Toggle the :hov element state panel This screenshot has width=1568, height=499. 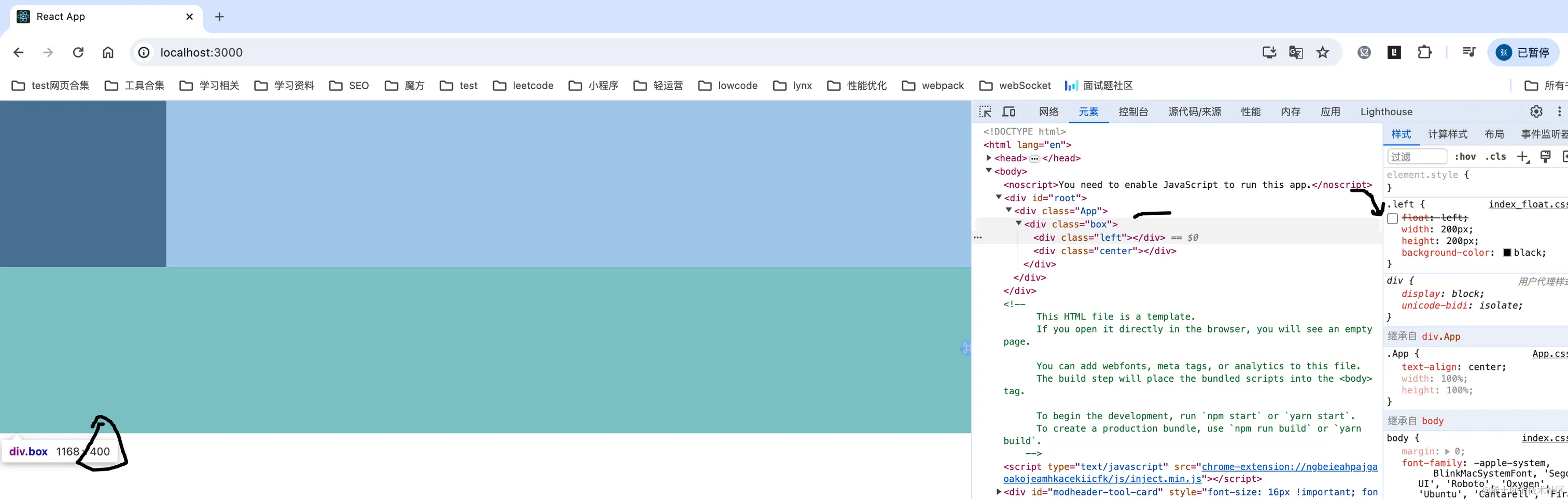tap(1465, 157)
